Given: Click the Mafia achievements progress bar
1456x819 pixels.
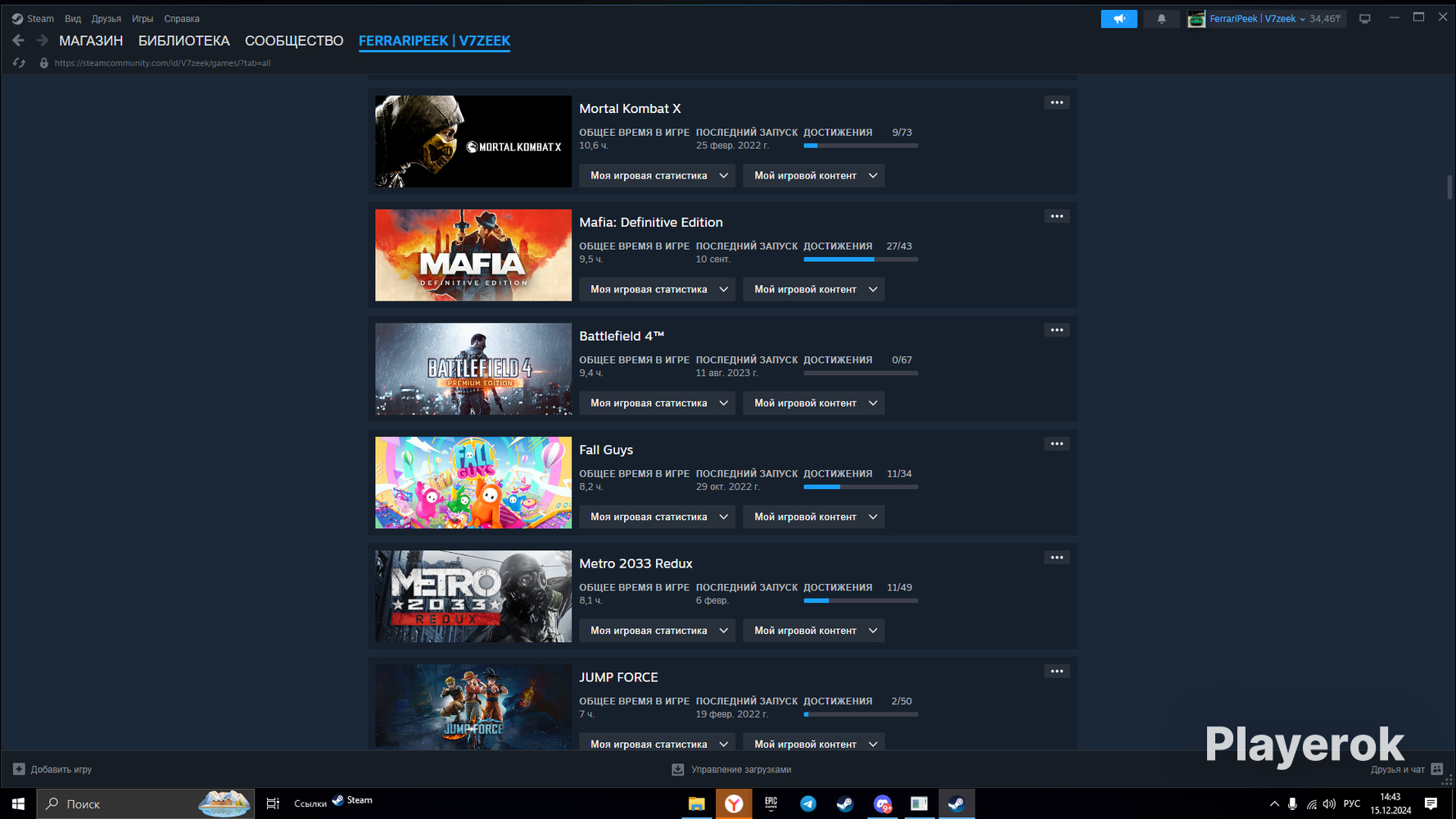Looking at the screenshot, I should click(x=861, y=260).
